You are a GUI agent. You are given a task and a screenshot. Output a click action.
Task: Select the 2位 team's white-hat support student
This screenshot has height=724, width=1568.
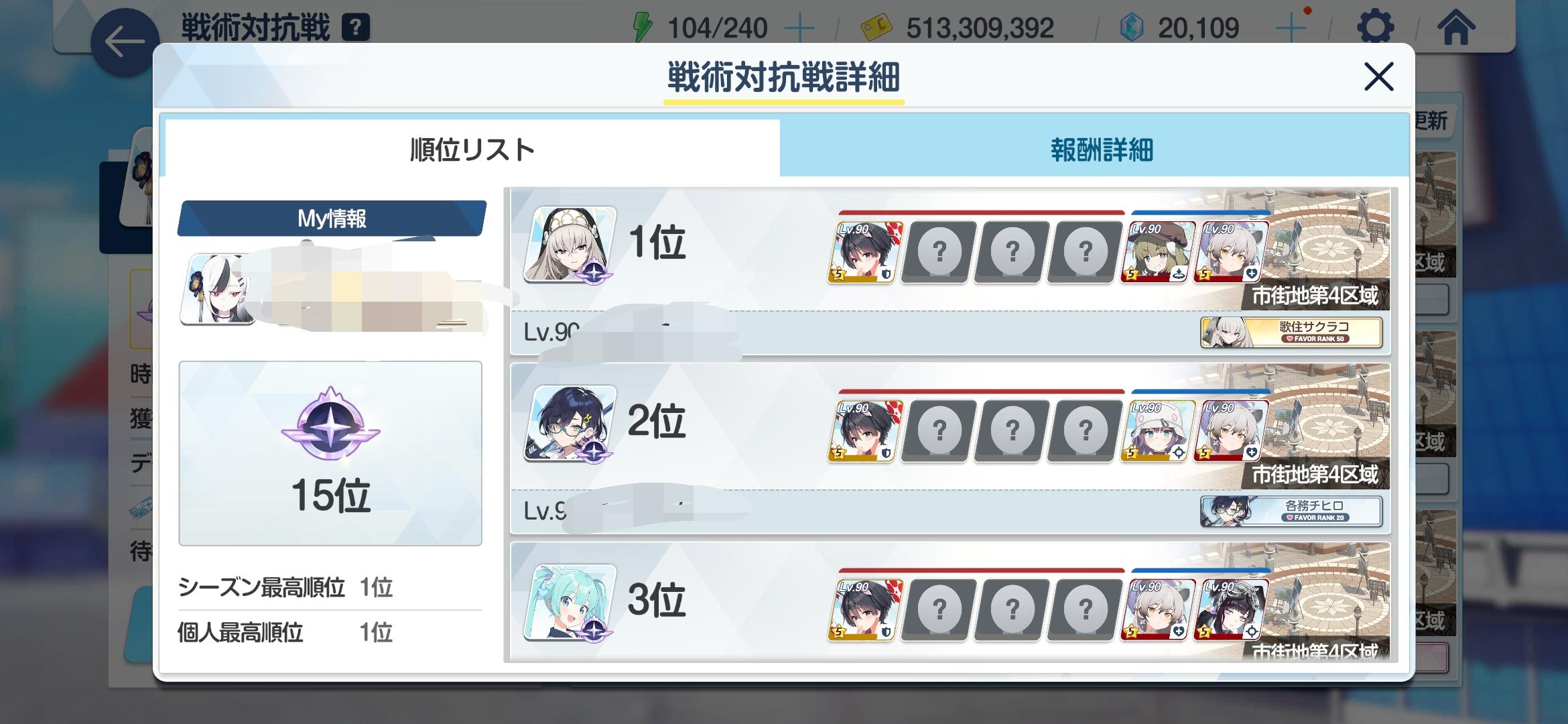point(1157,431)
